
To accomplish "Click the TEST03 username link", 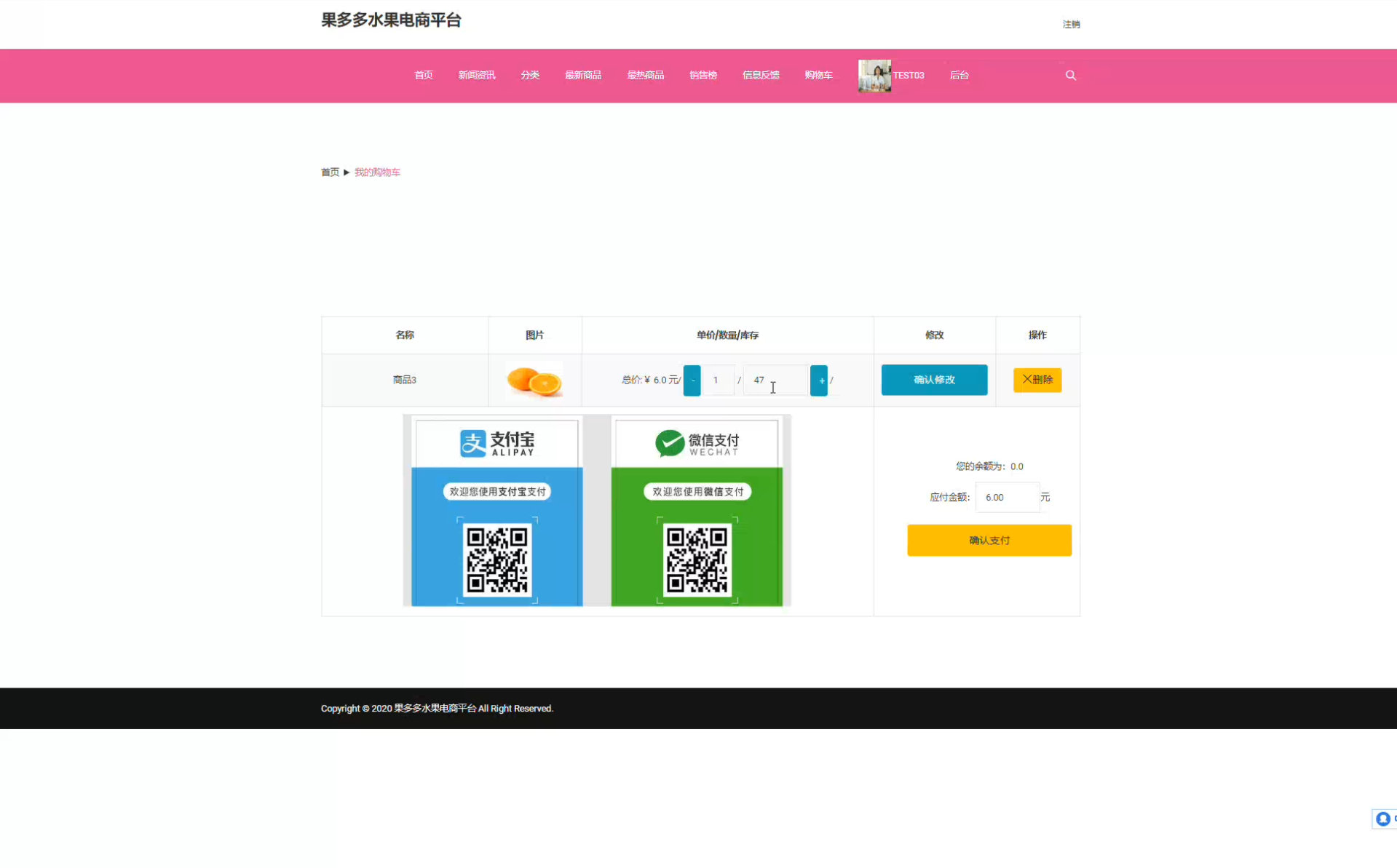I will (909, 75).
